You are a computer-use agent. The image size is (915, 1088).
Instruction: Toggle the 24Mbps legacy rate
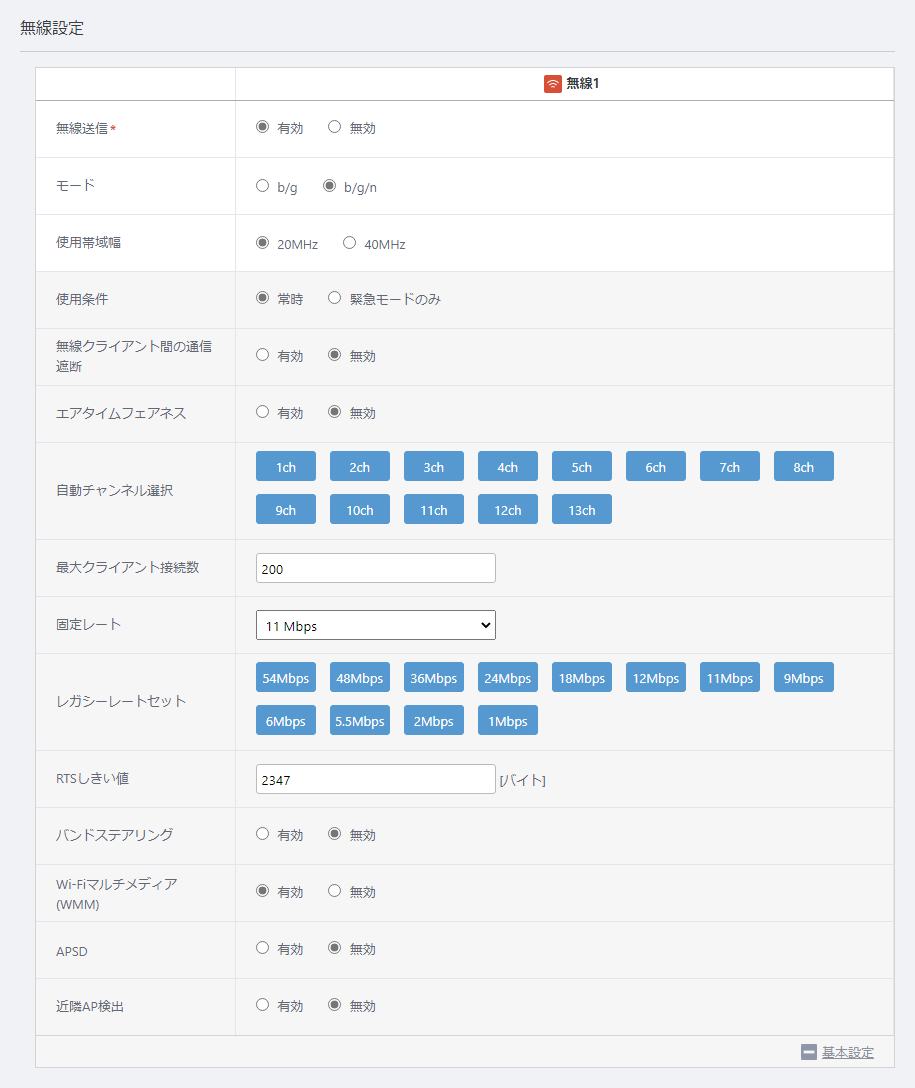point(508,677)
